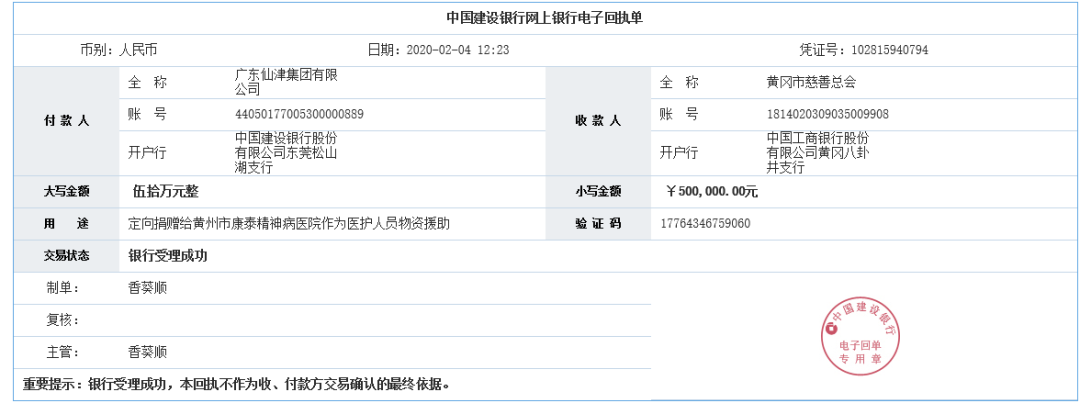Click the payer 开户行 label
This screenshot has height=403, width=1080.
tap(147, 153)
